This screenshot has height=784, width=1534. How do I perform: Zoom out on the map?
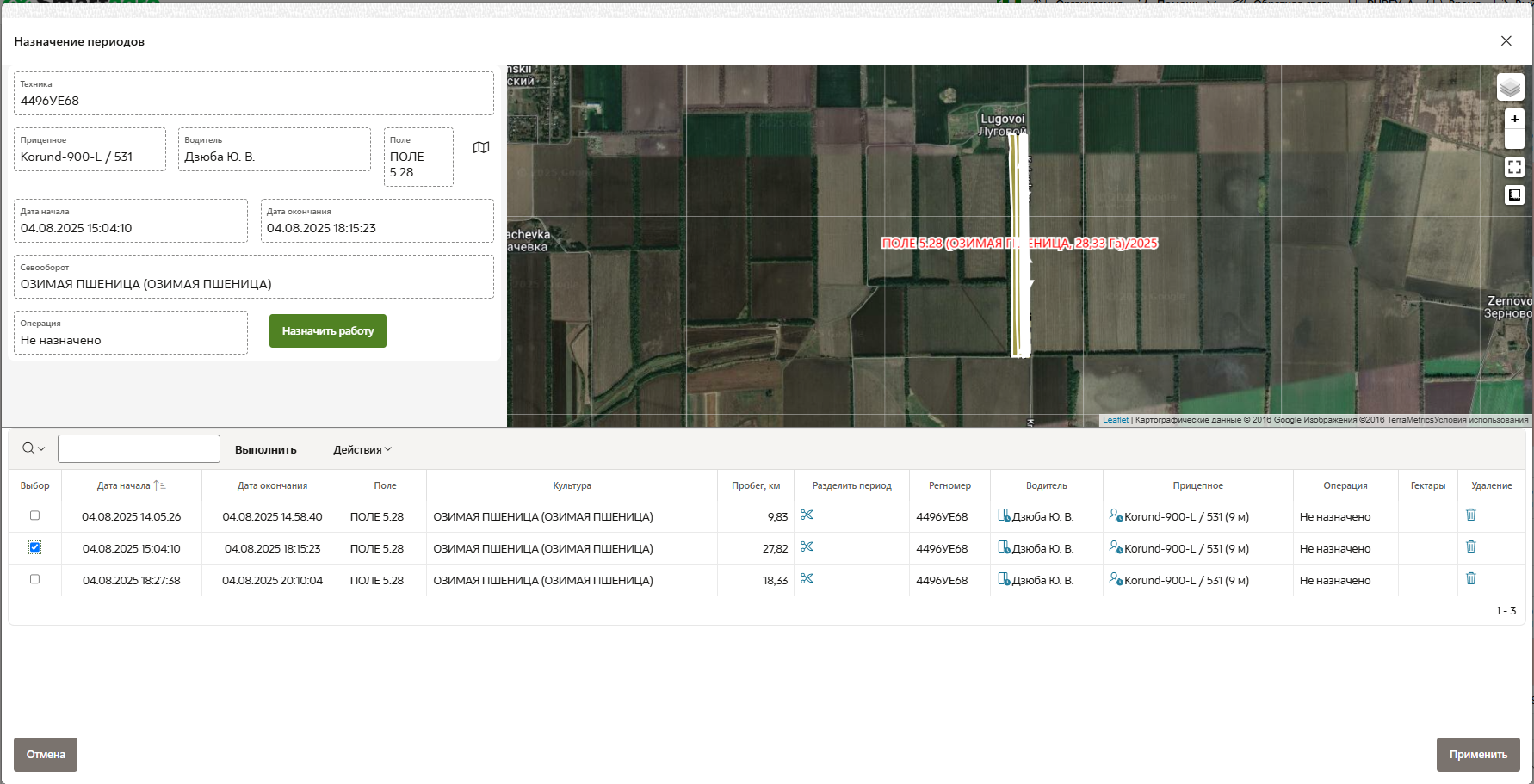point(1514,139)
